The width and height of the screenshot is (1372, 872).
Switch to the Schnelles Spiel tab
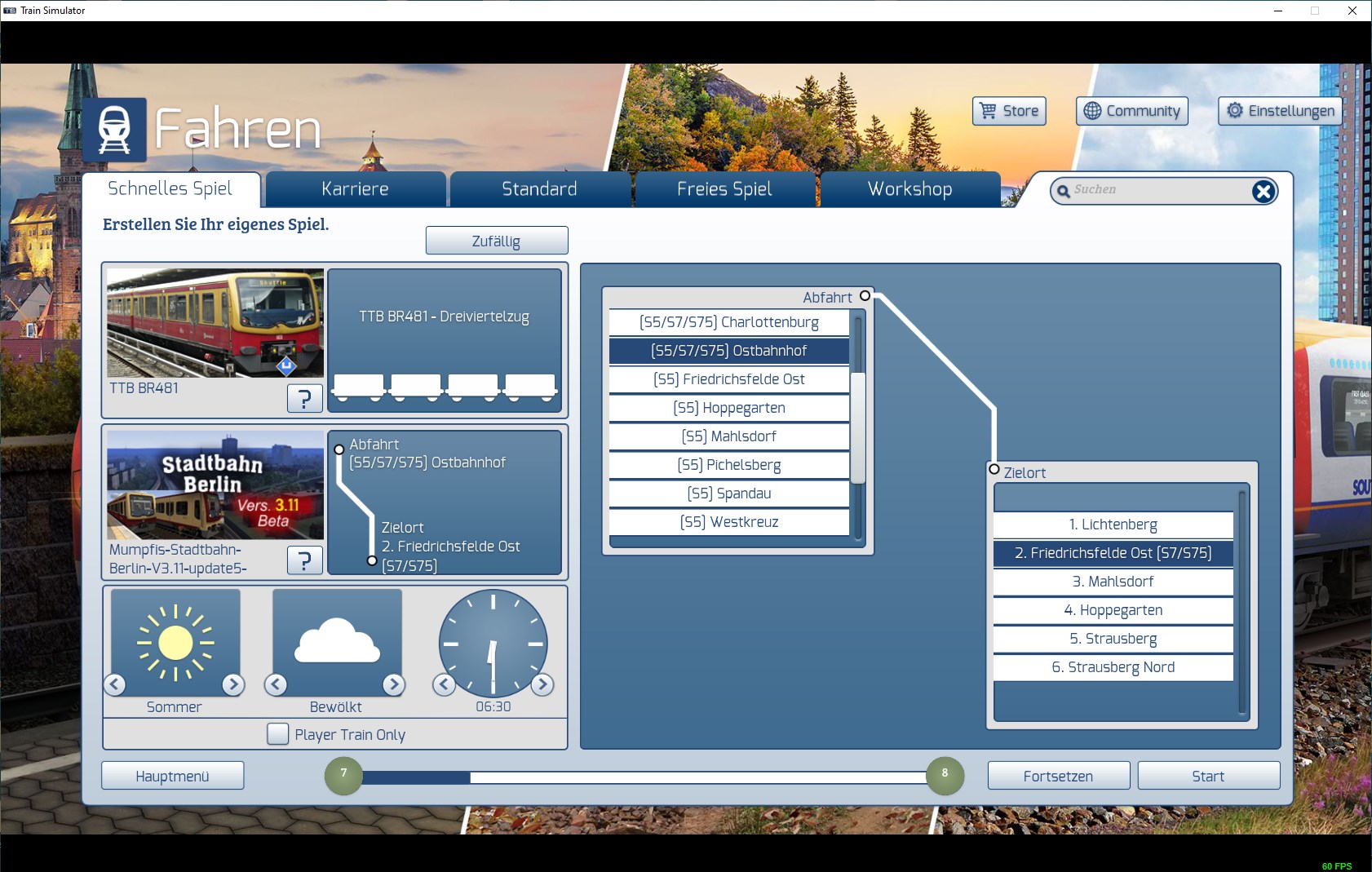click(x=170, y=189)
